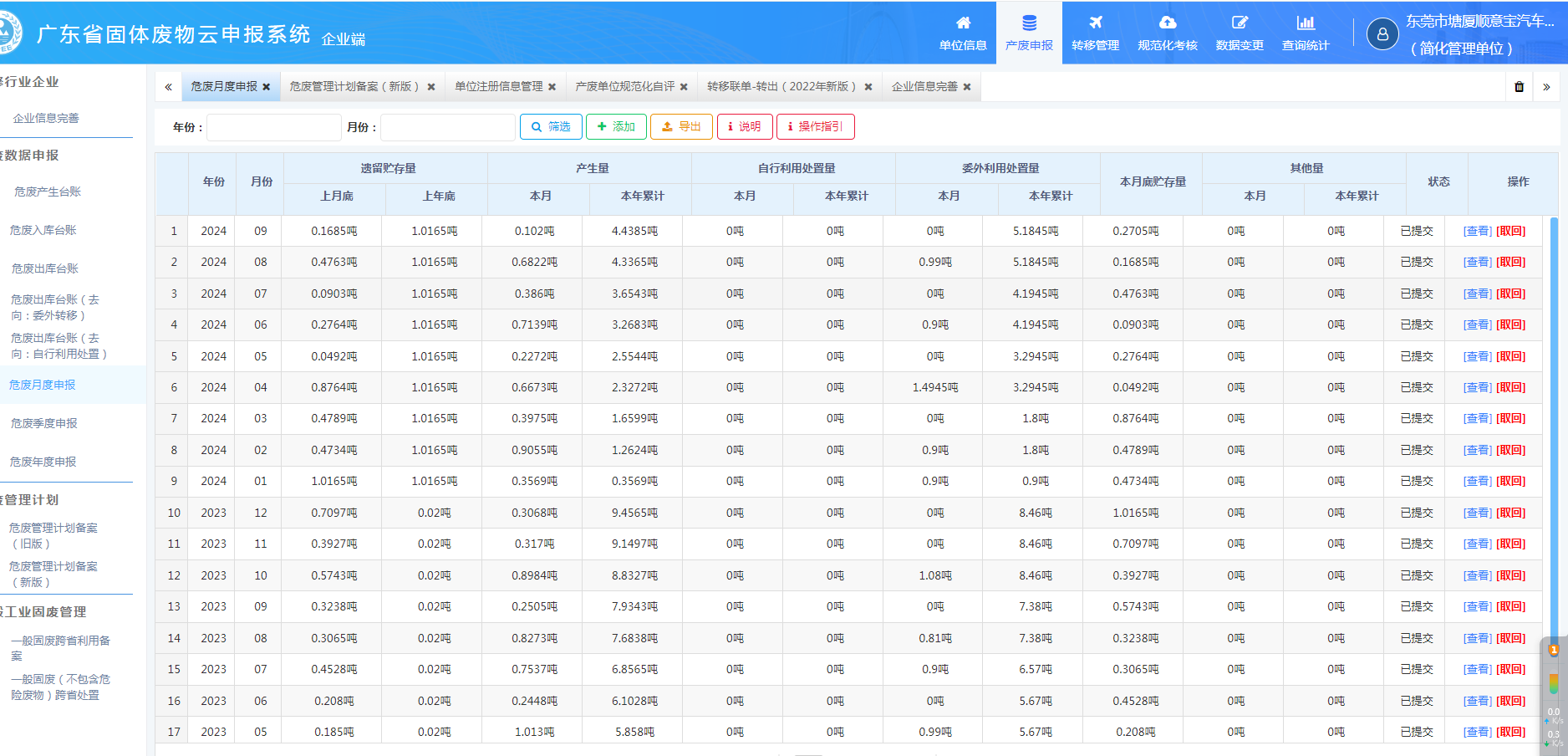Open 危废产生台账 in sidebar
The image size is (1568, 756).
(x=48, y=192)
